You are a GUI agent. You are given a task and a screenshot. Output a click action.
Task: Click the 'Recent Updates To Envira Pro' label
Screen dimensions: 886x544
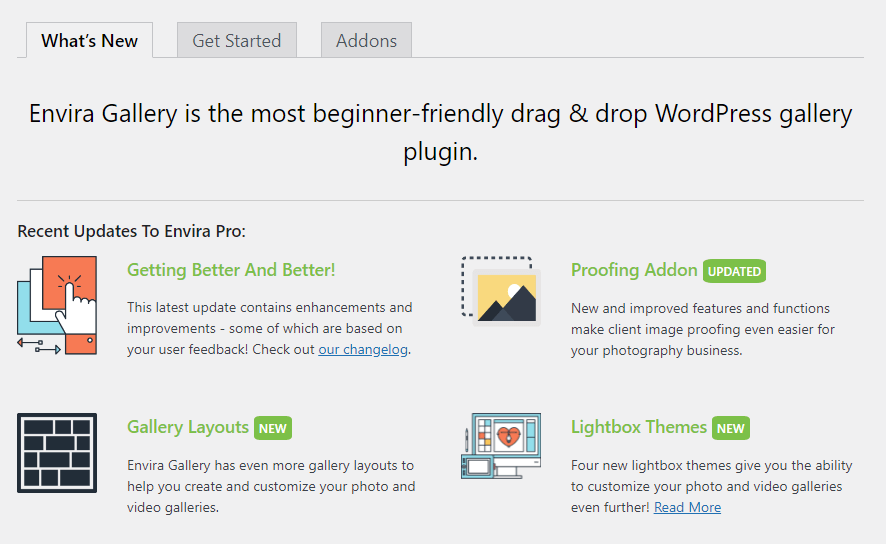pos(131,231)
